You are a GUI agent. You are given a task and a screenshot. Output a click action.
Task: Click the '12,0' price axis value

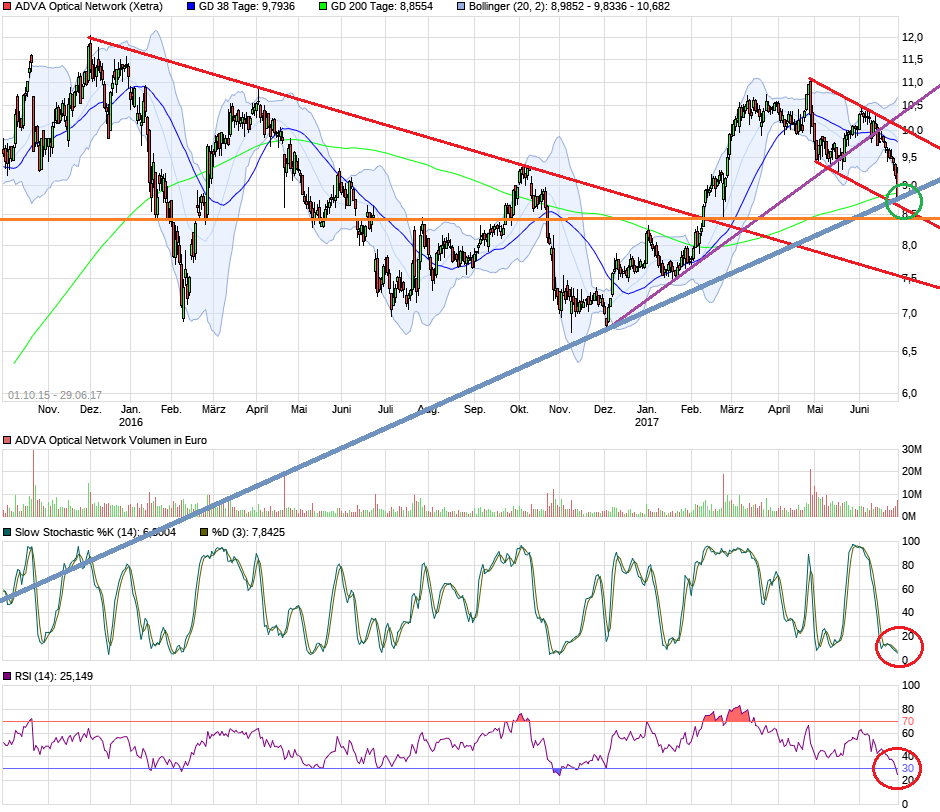[912, 37]
